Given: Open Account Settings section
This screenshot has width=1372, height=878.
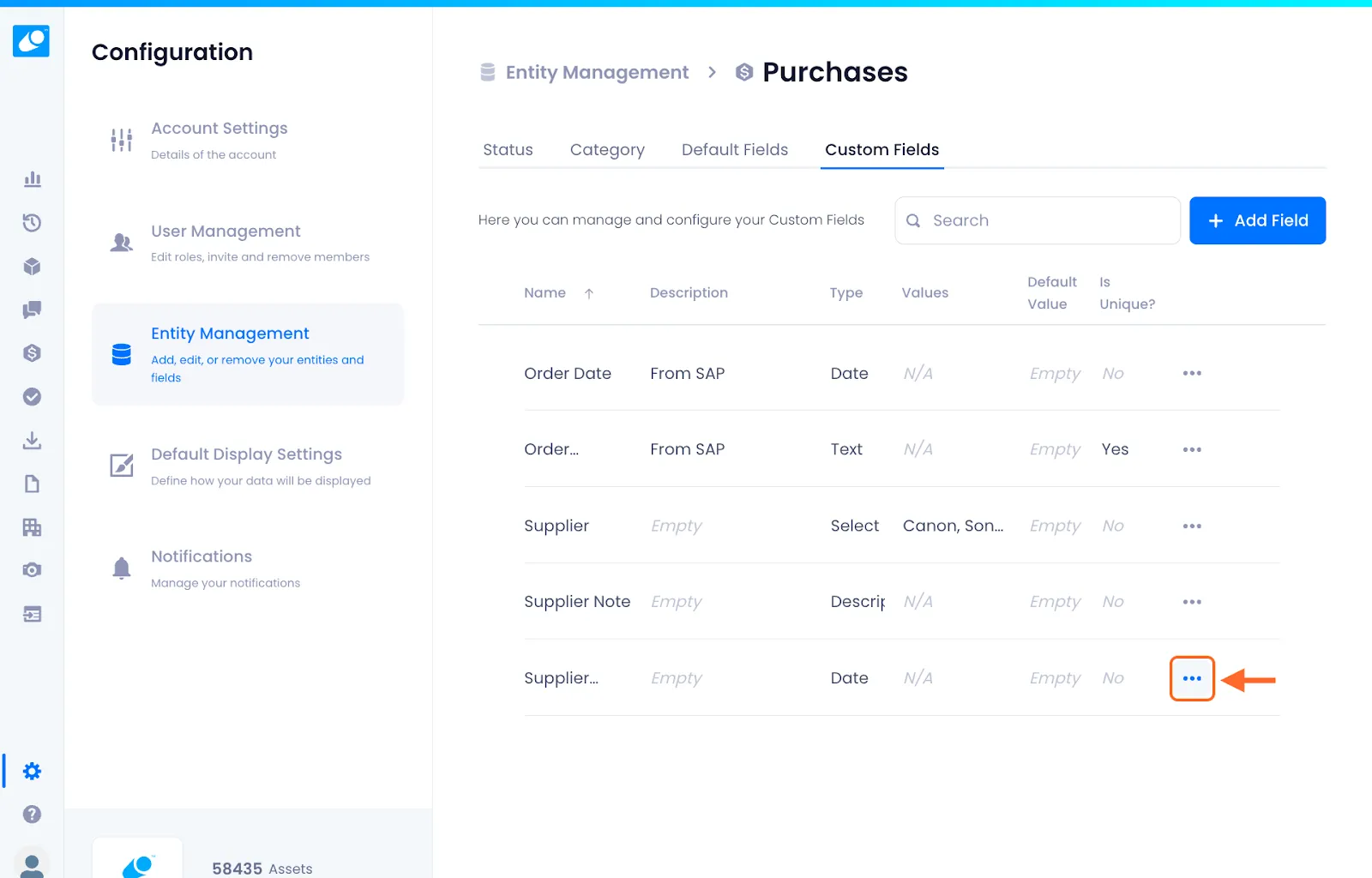Looking at the screenshot, I should point(248,141).
